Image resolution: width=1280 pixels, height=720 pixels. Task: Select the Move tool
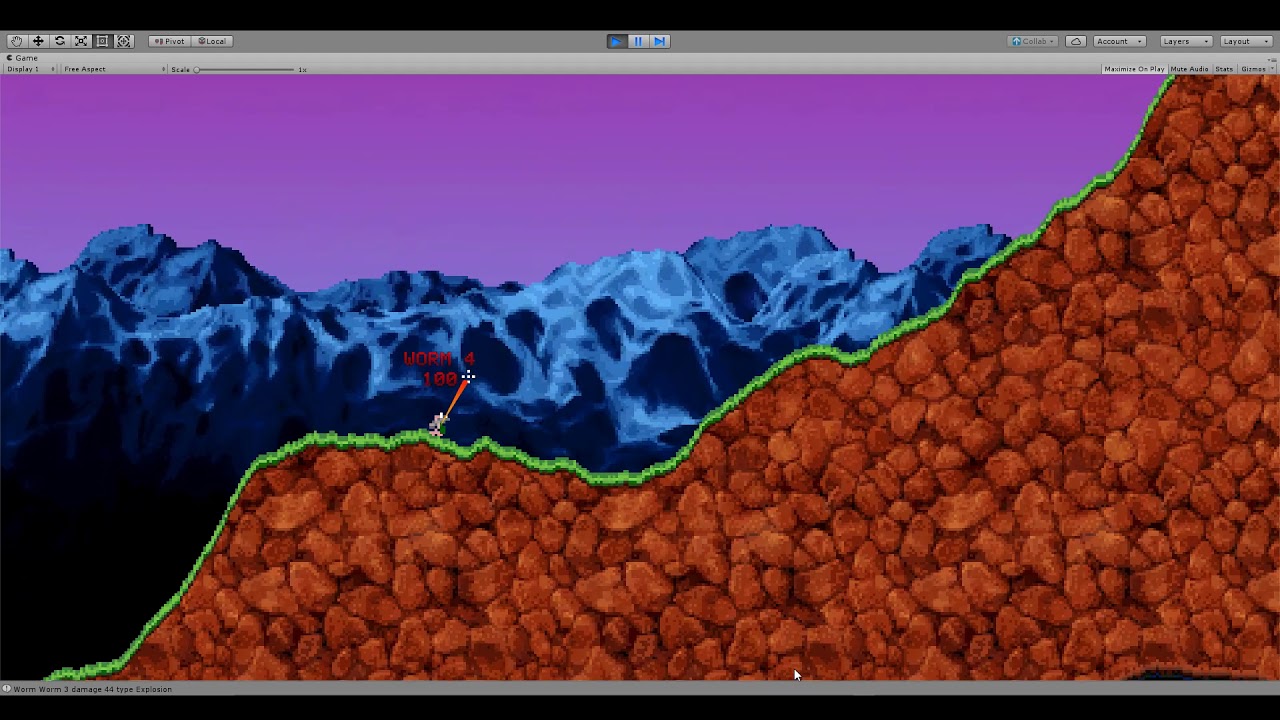pyautogui.click(x=38, y=41)
